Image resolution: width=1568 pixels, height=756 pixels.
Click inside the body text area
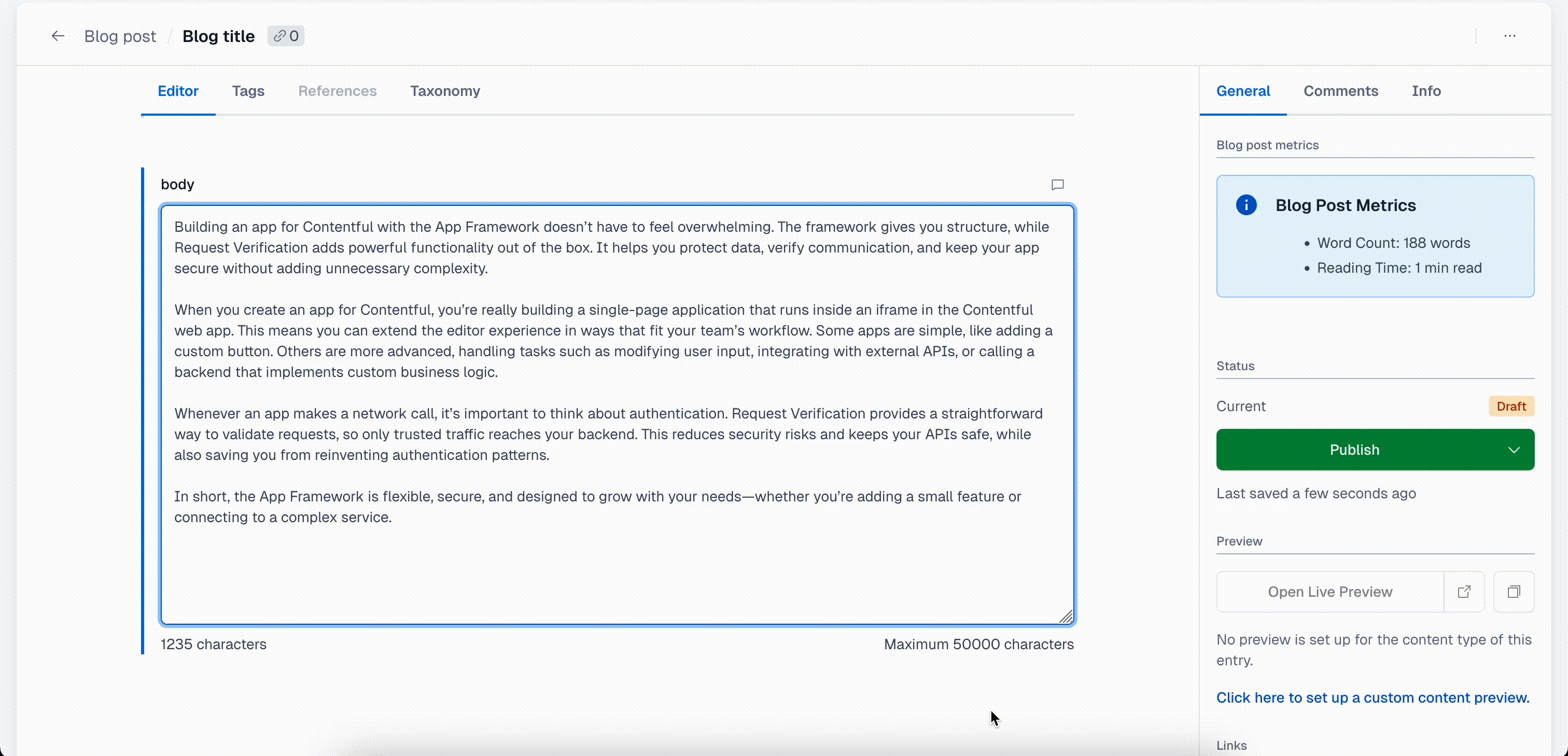pyautogui.click(x=617, y=566)
